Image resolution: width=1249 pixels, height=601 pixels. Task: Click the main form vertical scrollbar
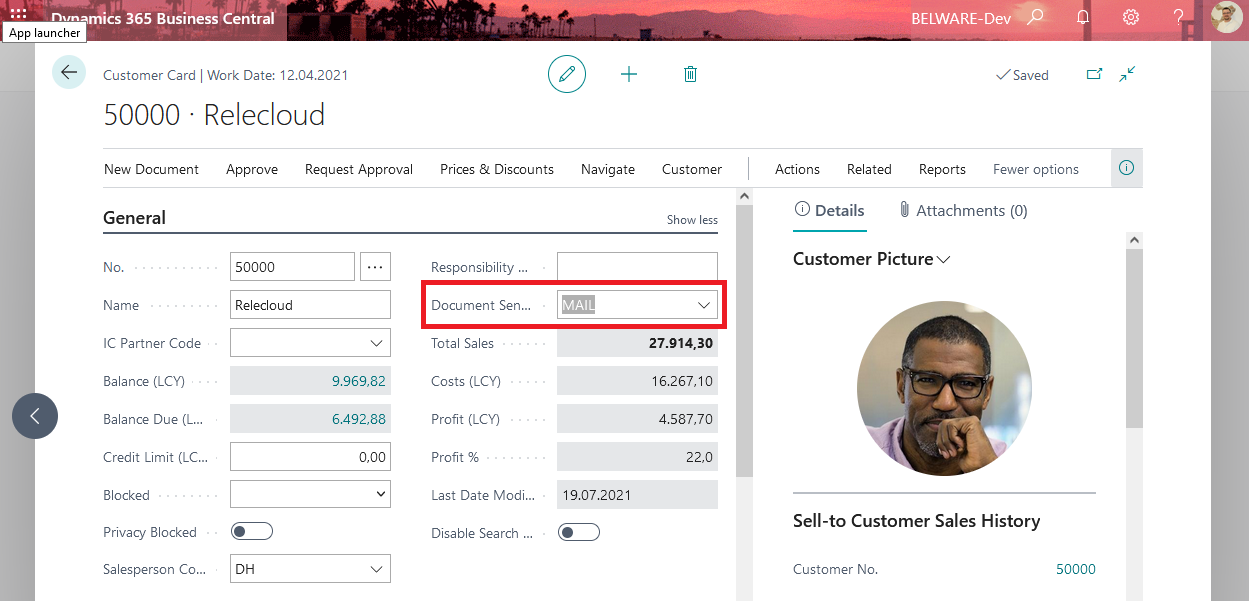click(x=744, y=340)
